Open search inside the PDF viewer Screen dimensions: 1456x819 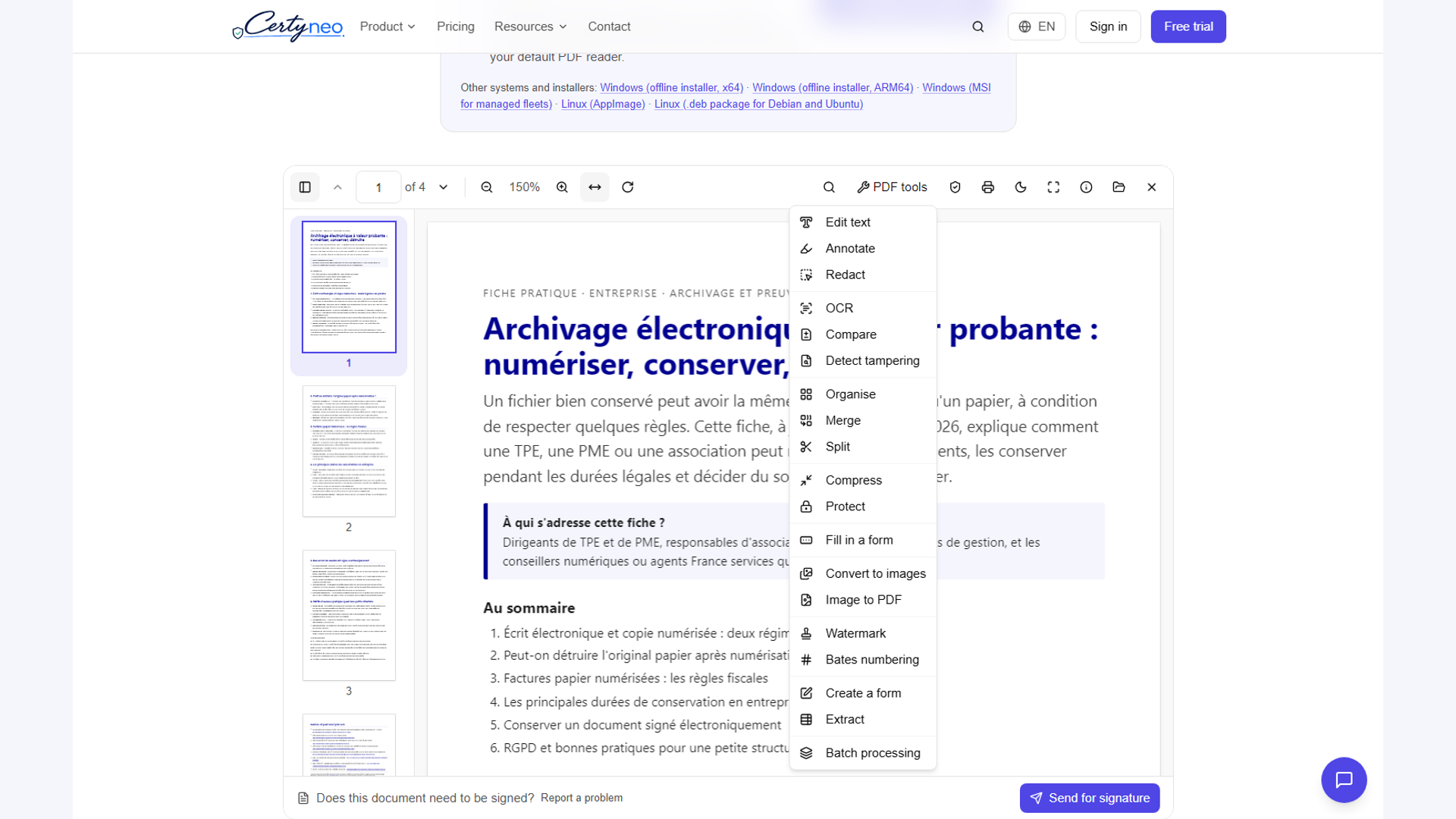coord(829,187)
